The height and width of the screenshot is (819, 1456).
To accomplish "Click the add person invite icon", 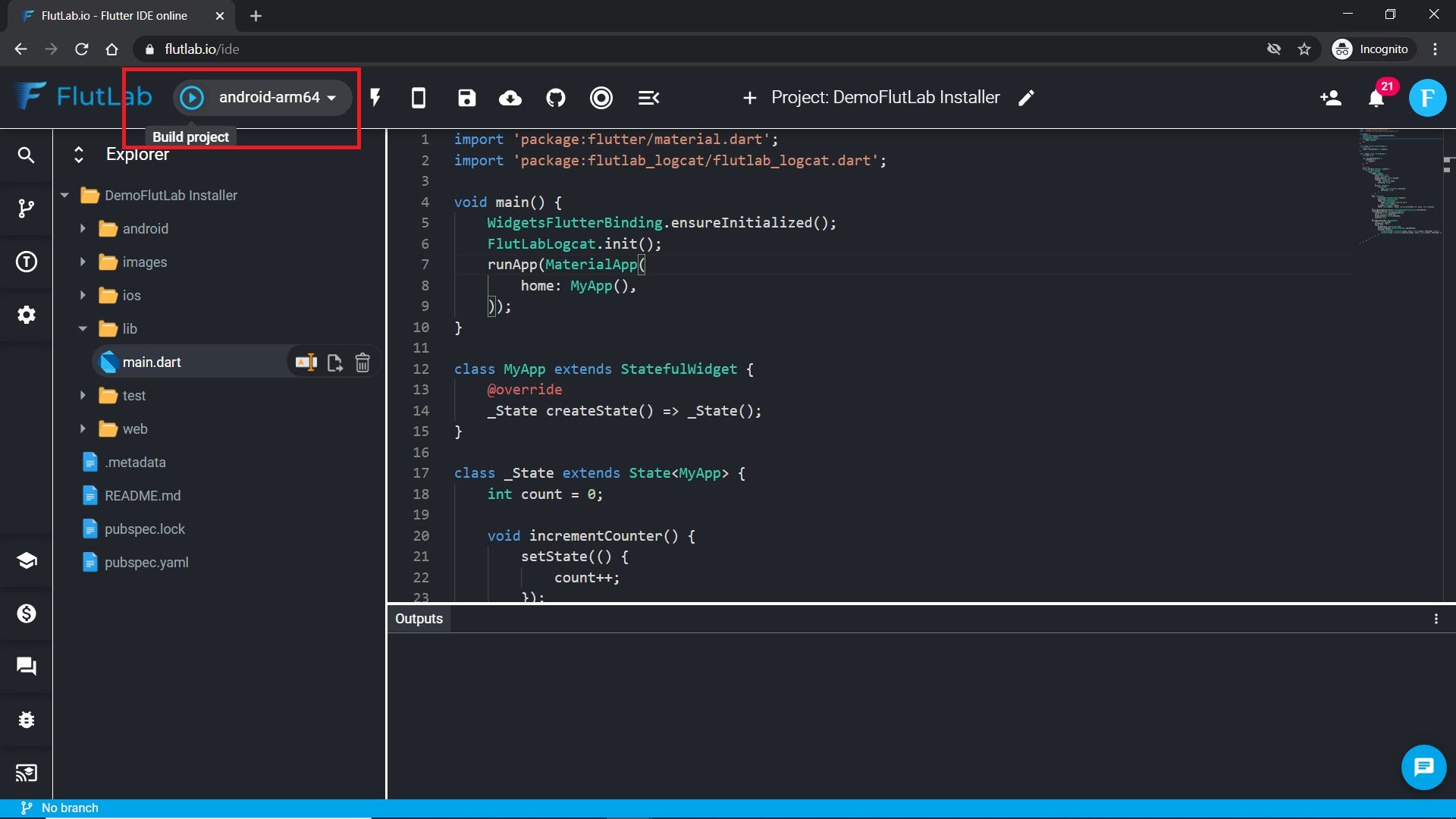I will click(1331, 98).
